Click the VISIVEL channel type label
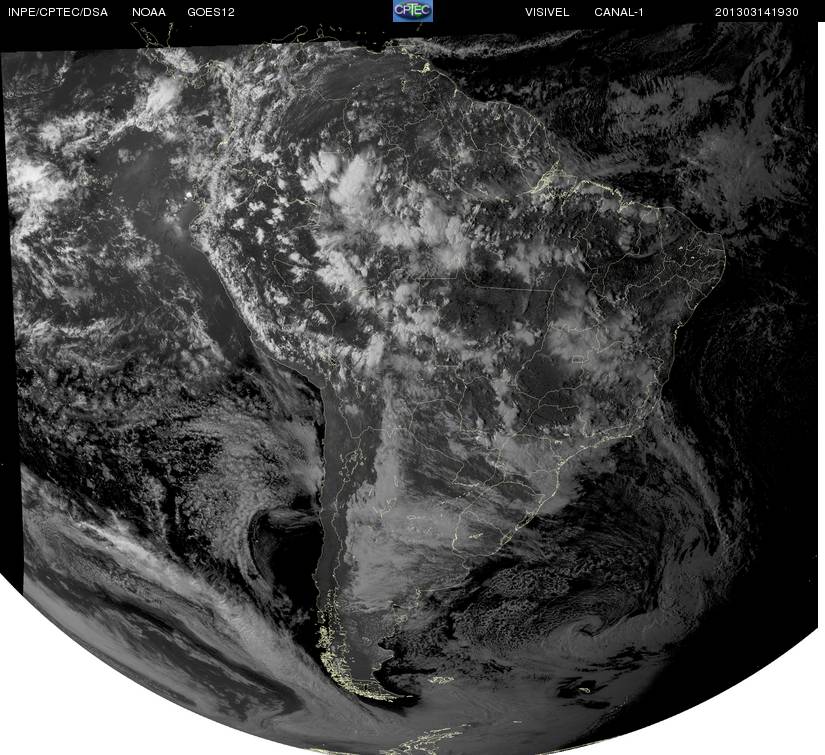The width and height of the screenshot is (825, 755). 547,12
